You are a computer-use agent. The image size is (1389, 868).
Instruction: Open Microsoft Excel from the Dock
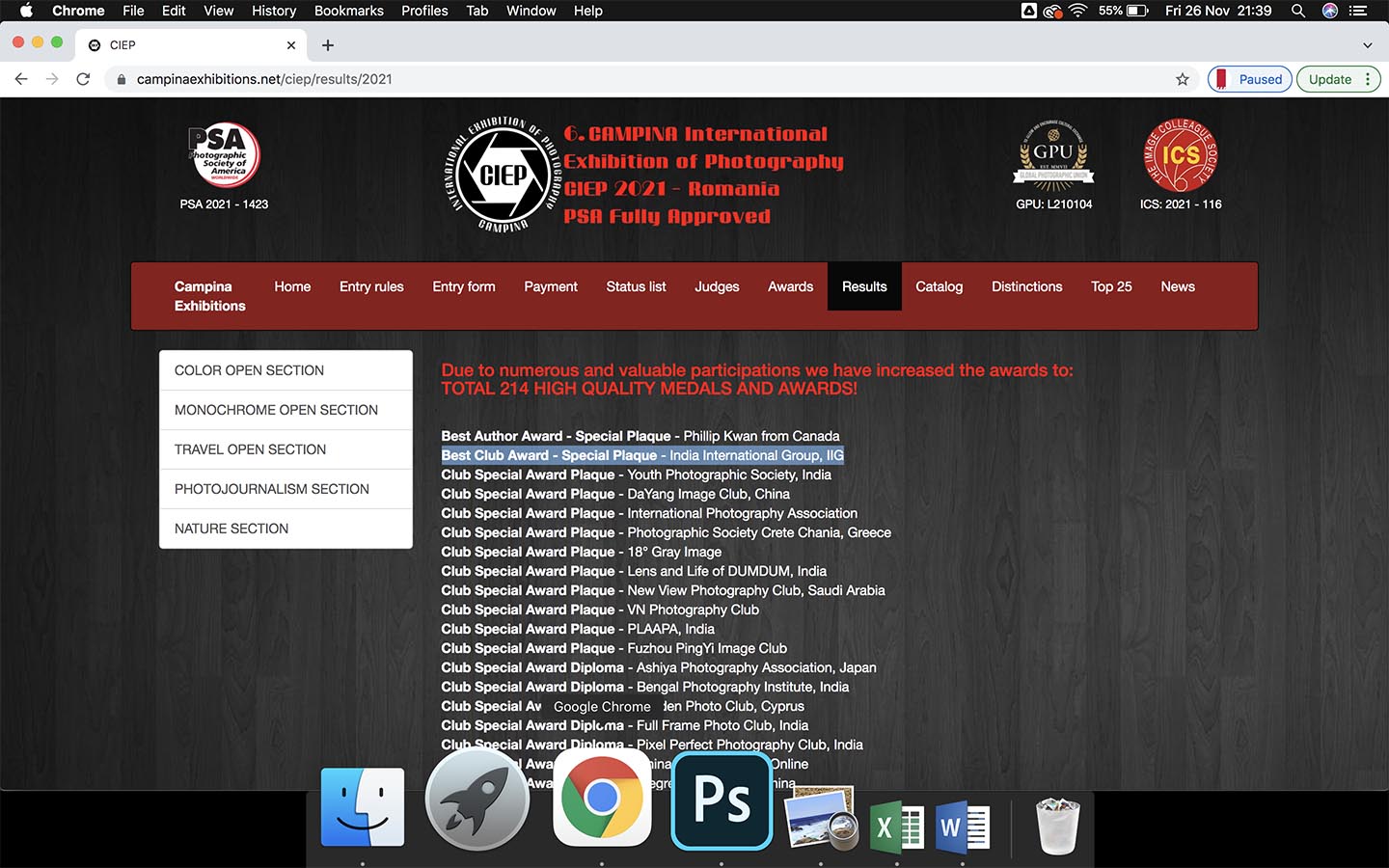pyautogui.click(x=895, y=827)
